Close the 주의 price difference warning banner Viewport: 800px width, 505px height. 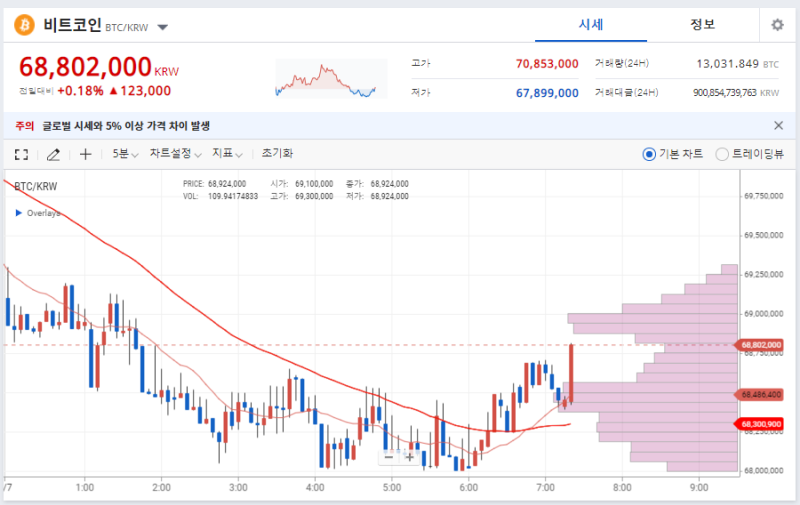pos(778,125)
